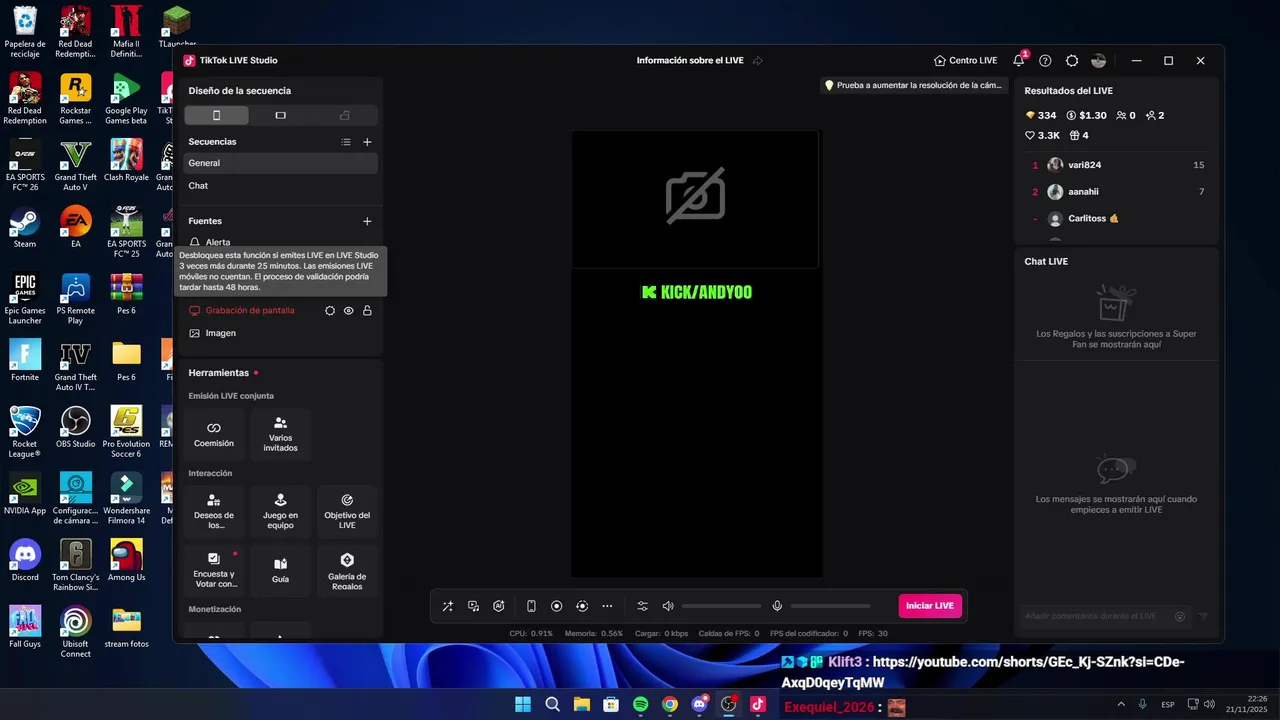Open the TikTok LIVE Studio settings gear

tap(1072, 61)
